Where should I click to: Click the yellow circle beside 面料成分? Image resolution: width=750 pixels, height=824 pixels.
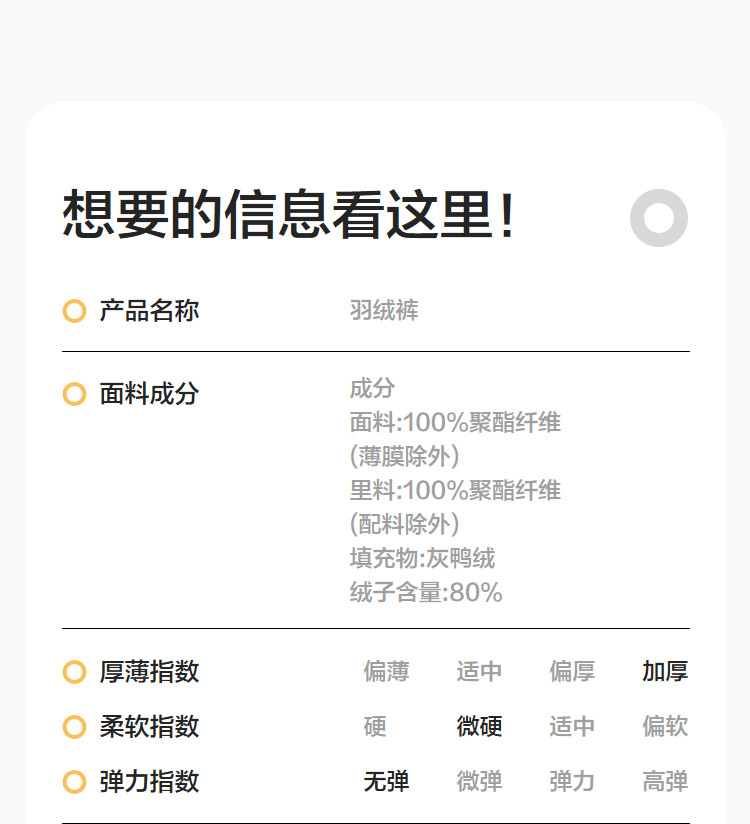(x=74, y=394)
